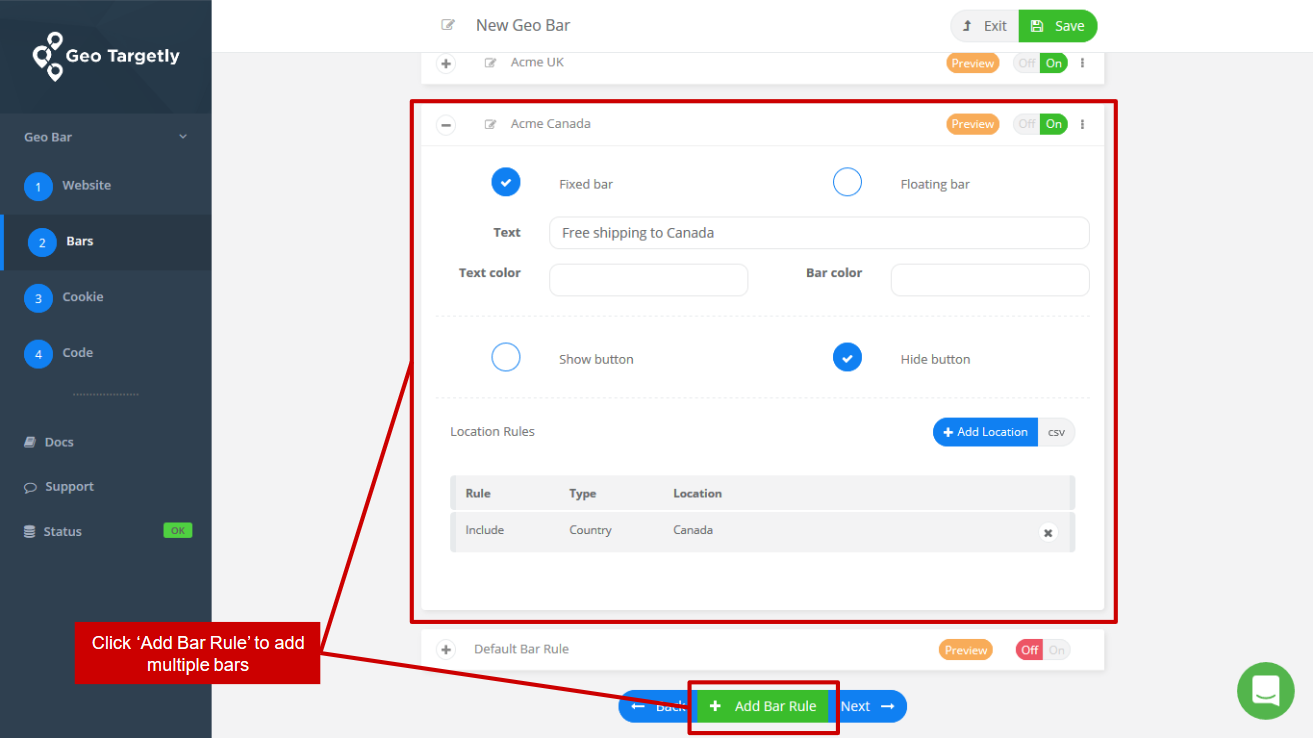The image size is (1313, 738).
Task: Select the Floating bar option
Action: tap(847, 181)
